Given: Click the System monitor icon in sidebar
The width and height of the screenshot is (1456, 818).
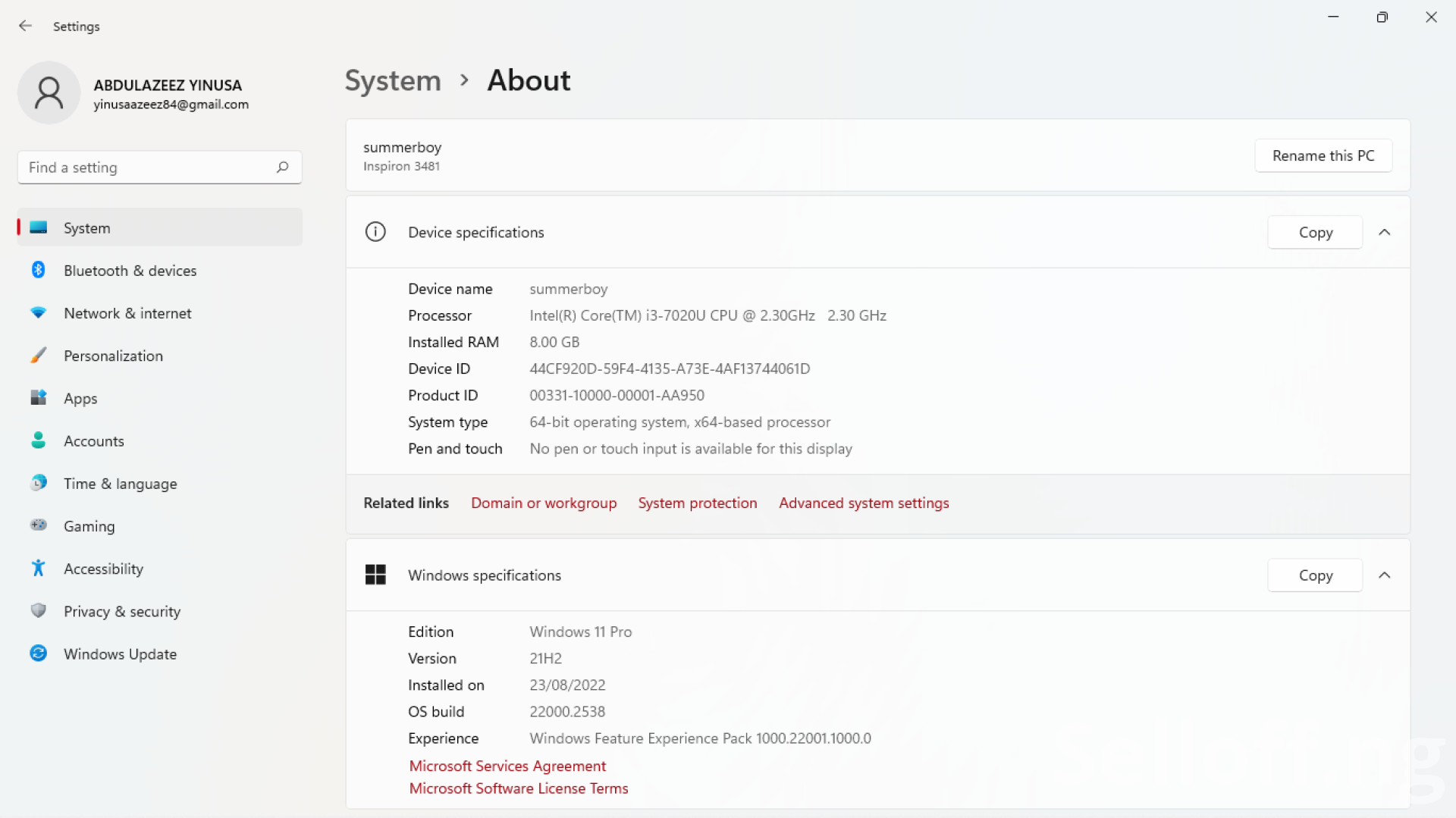Looking at the screenshot, I should pos(39,227).
